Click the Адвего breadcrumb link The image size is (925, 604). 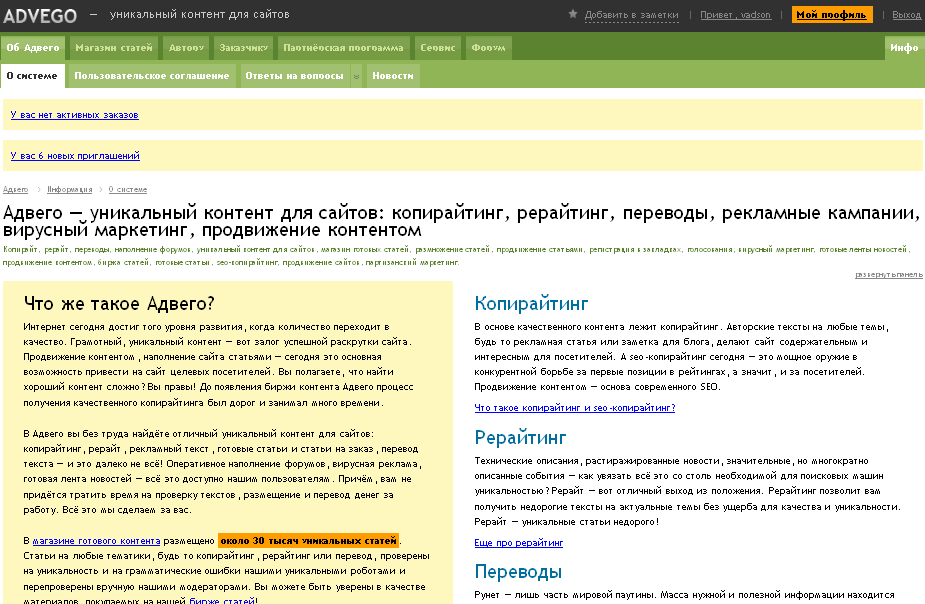15,189
